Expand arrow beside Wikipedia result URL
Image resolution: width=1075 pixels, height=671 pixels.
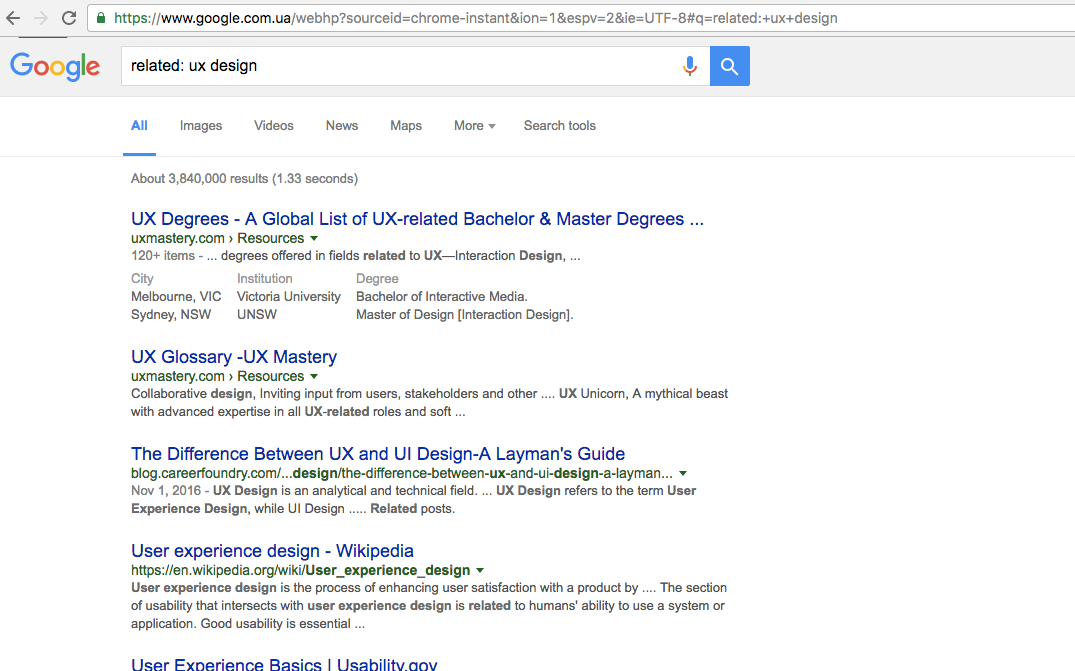[x=480, y=570]
